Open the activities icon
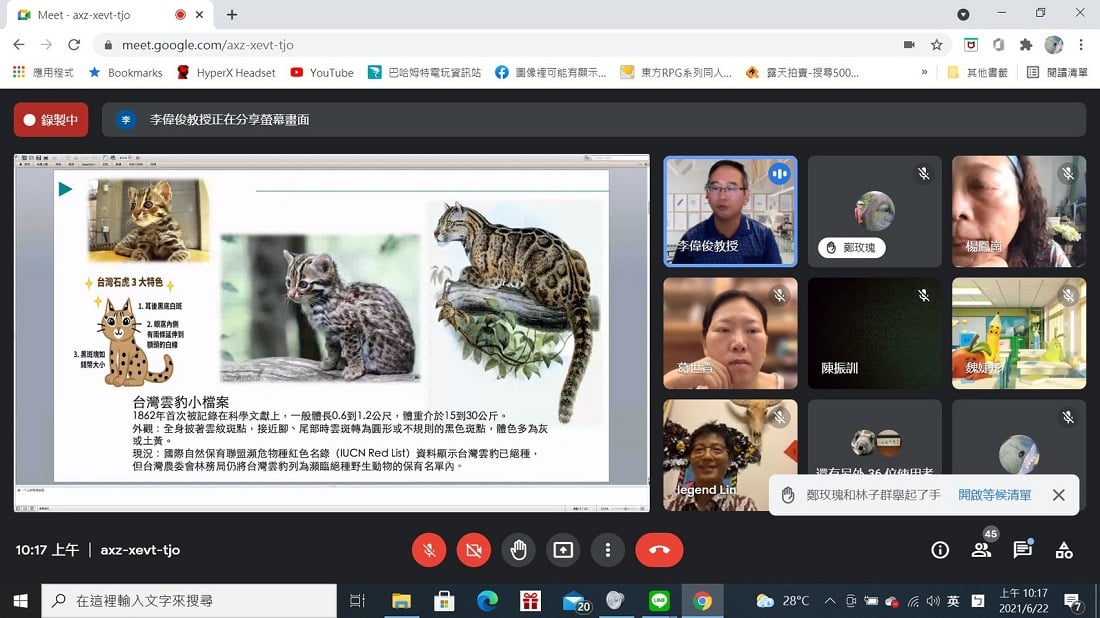 pos(1064,551)
